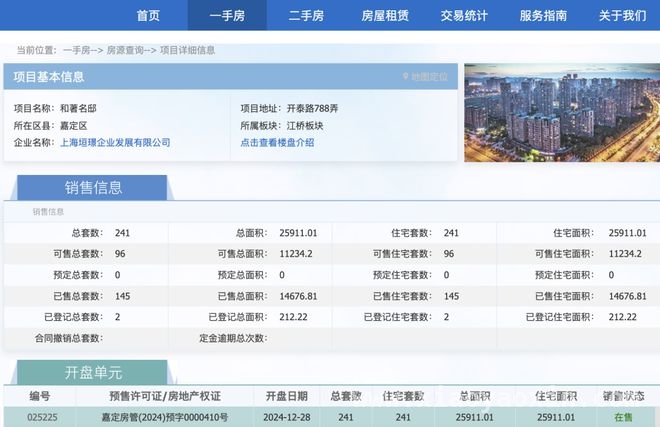Viewport: 660px width, 427px height.
Task: Click the 已售总面积 value 14676.81
Action: tap(298, 296)
